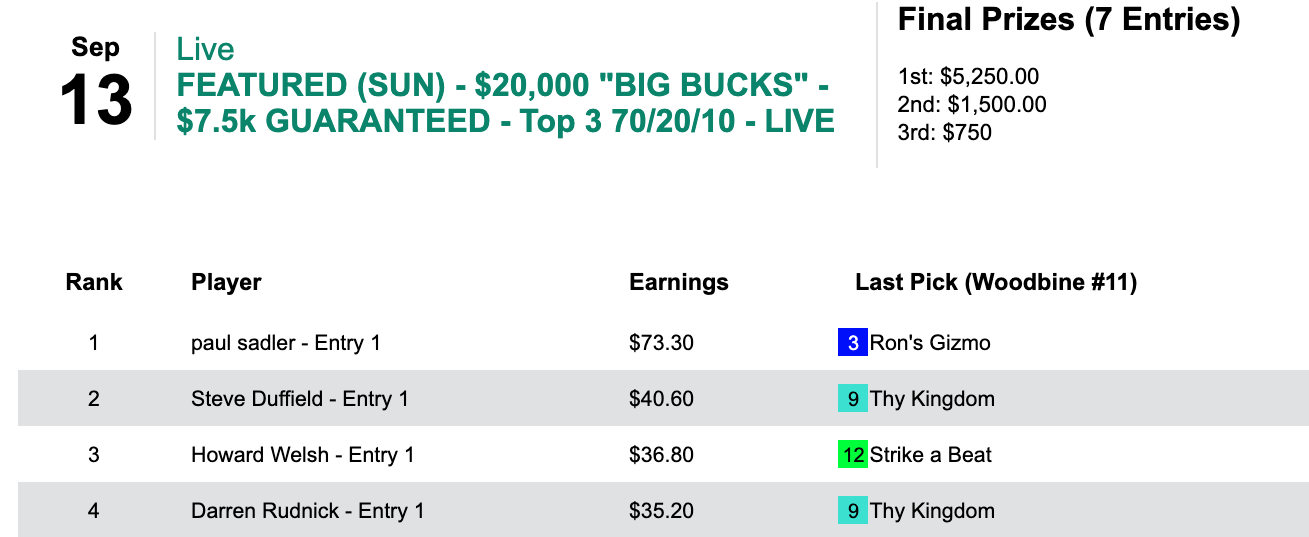Click the Final Prizes (7 Entries) heading
This screenshot has width=1309, height=537.
pos(1069,20)
